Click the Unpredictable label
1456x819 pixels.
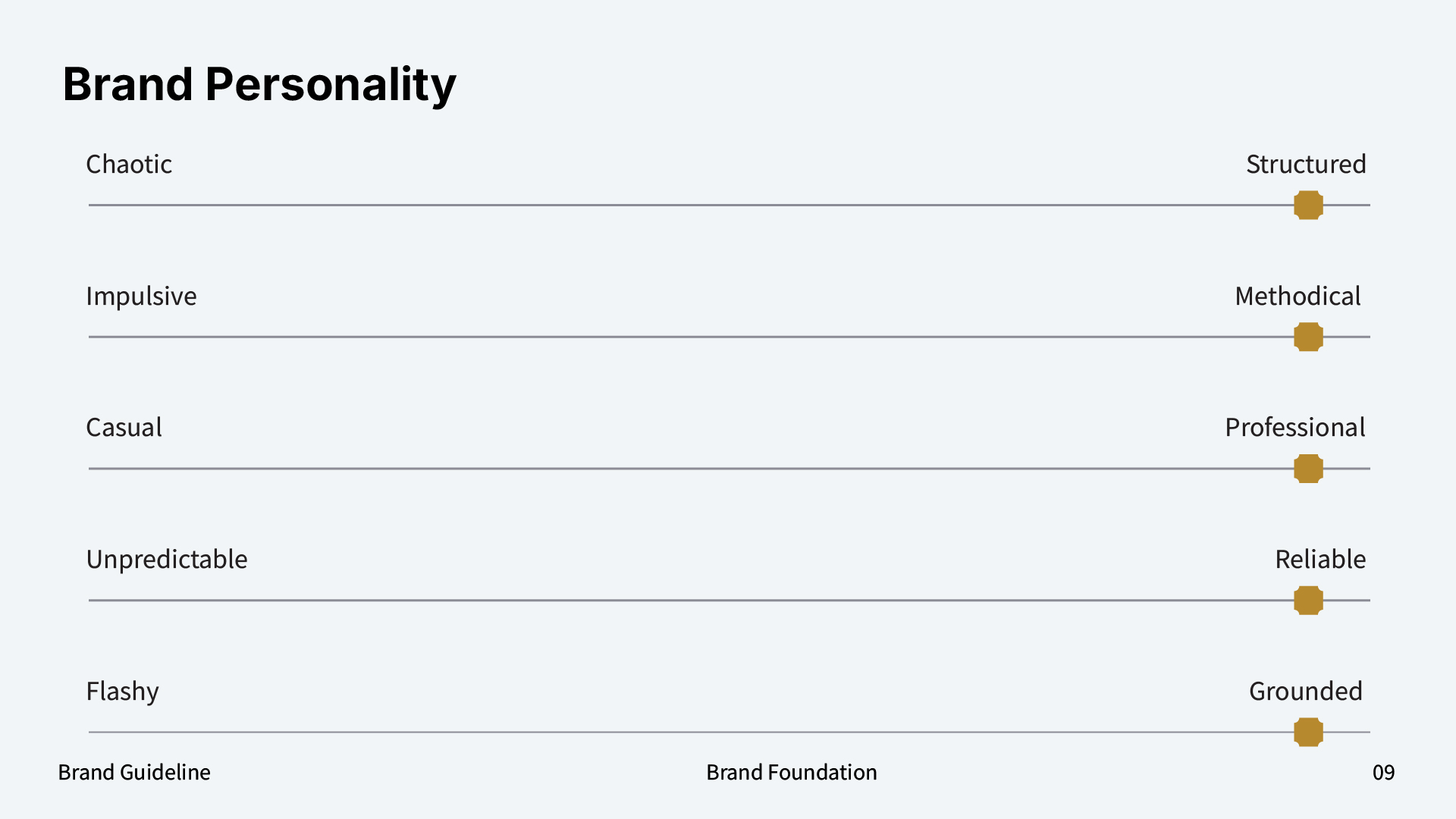pos(167,560)
